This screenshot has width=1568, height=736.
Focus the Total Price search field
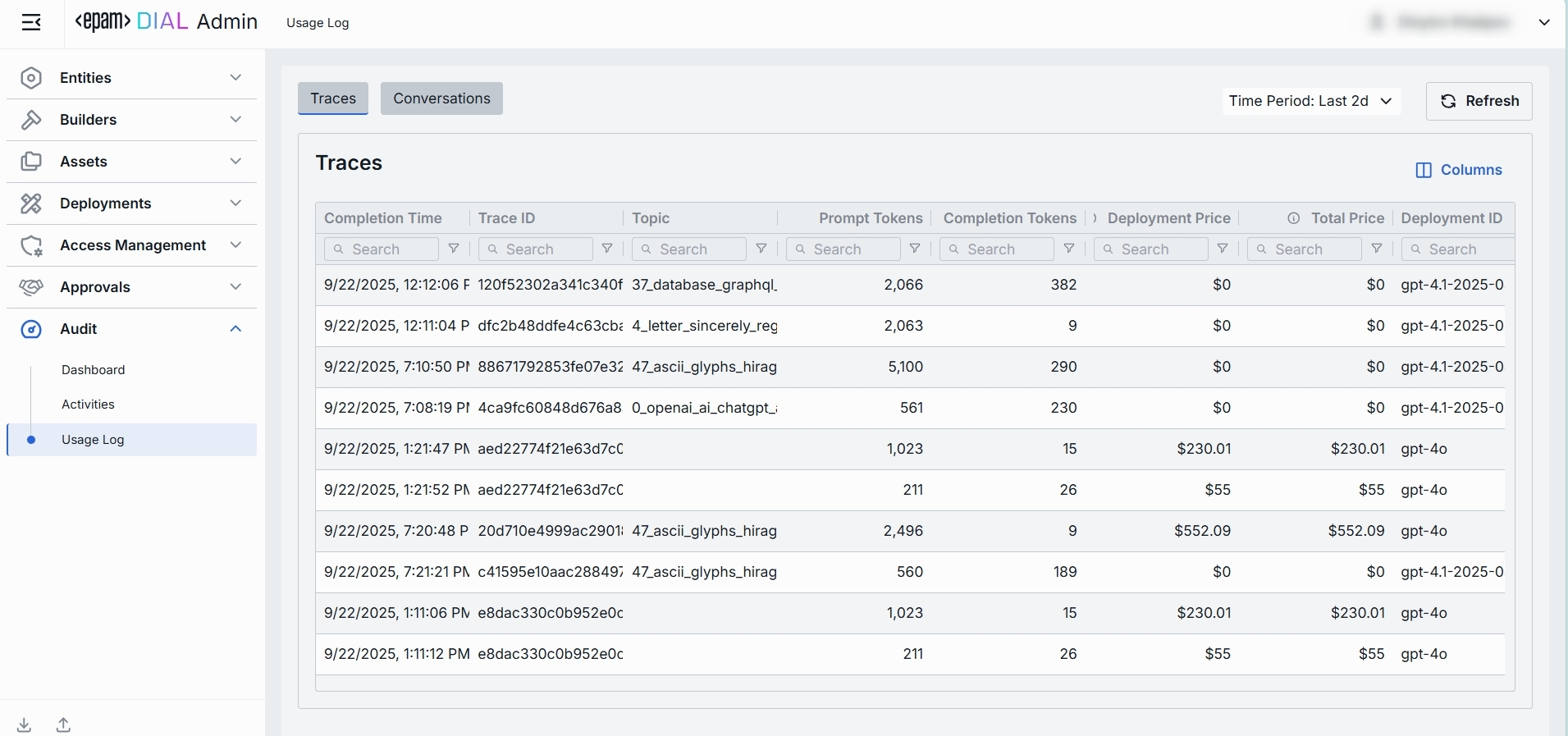pyautogui.click(x=1305, y=249)
